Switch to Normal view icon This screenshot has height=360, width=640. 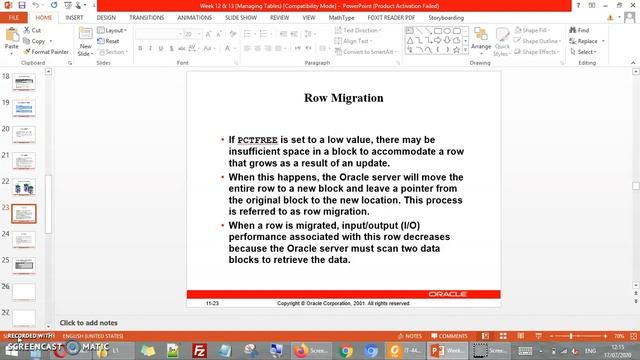485,336
